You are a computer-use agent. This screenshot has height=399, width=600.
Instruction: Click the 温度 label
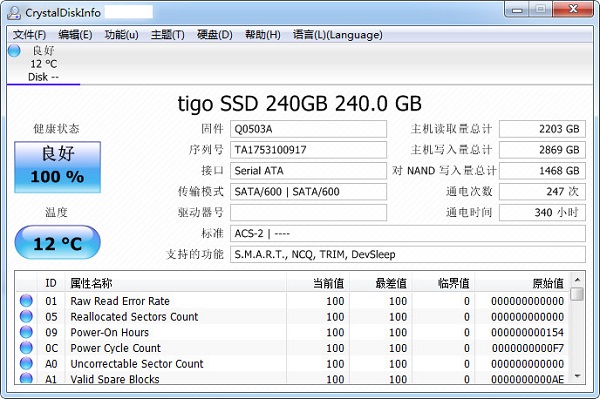point(56,212)
